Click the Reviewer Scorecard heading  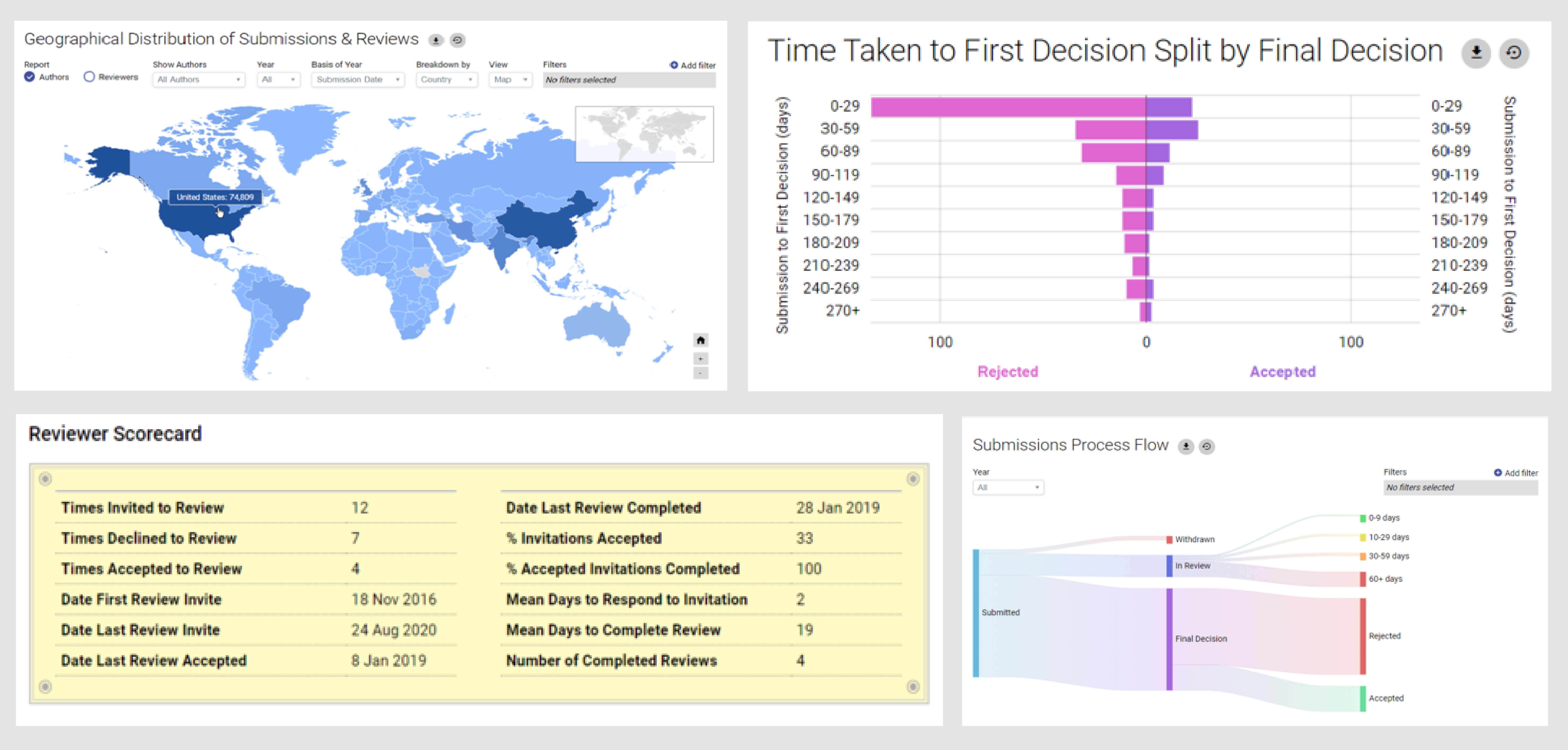click(x=115, y=434)
